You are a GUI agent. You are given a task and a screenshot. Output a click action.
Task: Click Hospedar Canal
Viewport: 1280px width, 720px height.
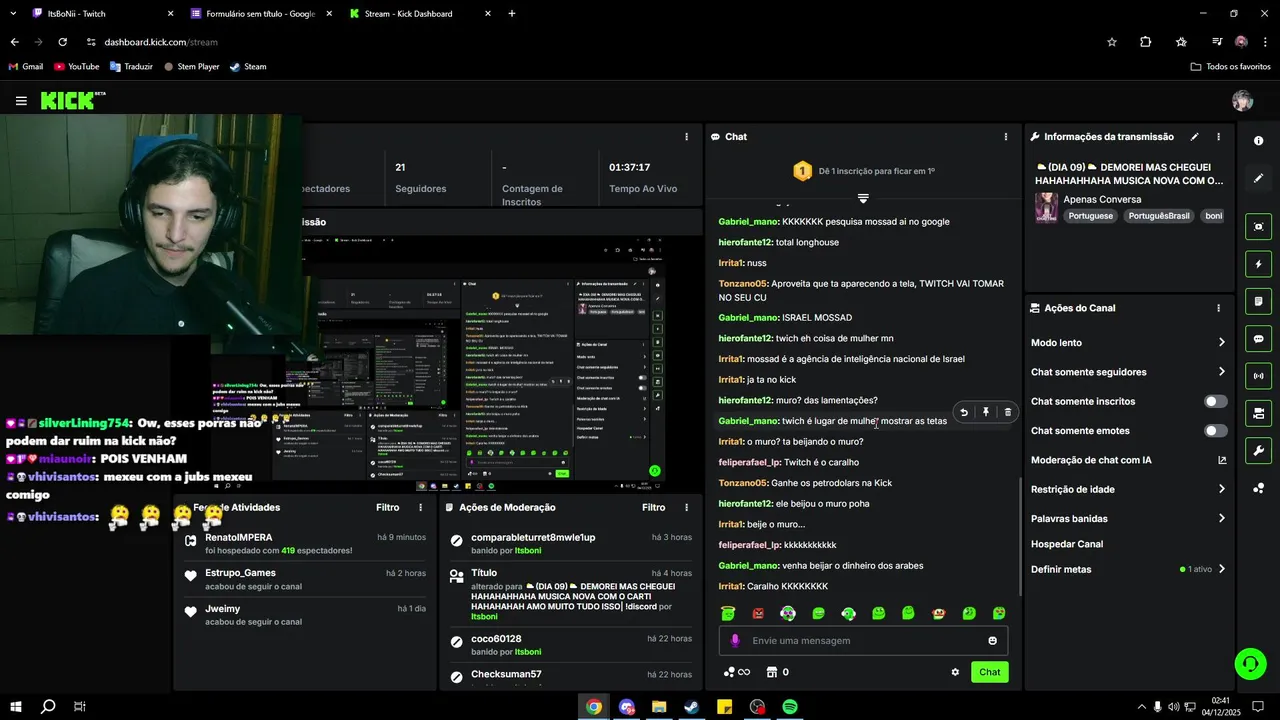[x=1067, y=544]
